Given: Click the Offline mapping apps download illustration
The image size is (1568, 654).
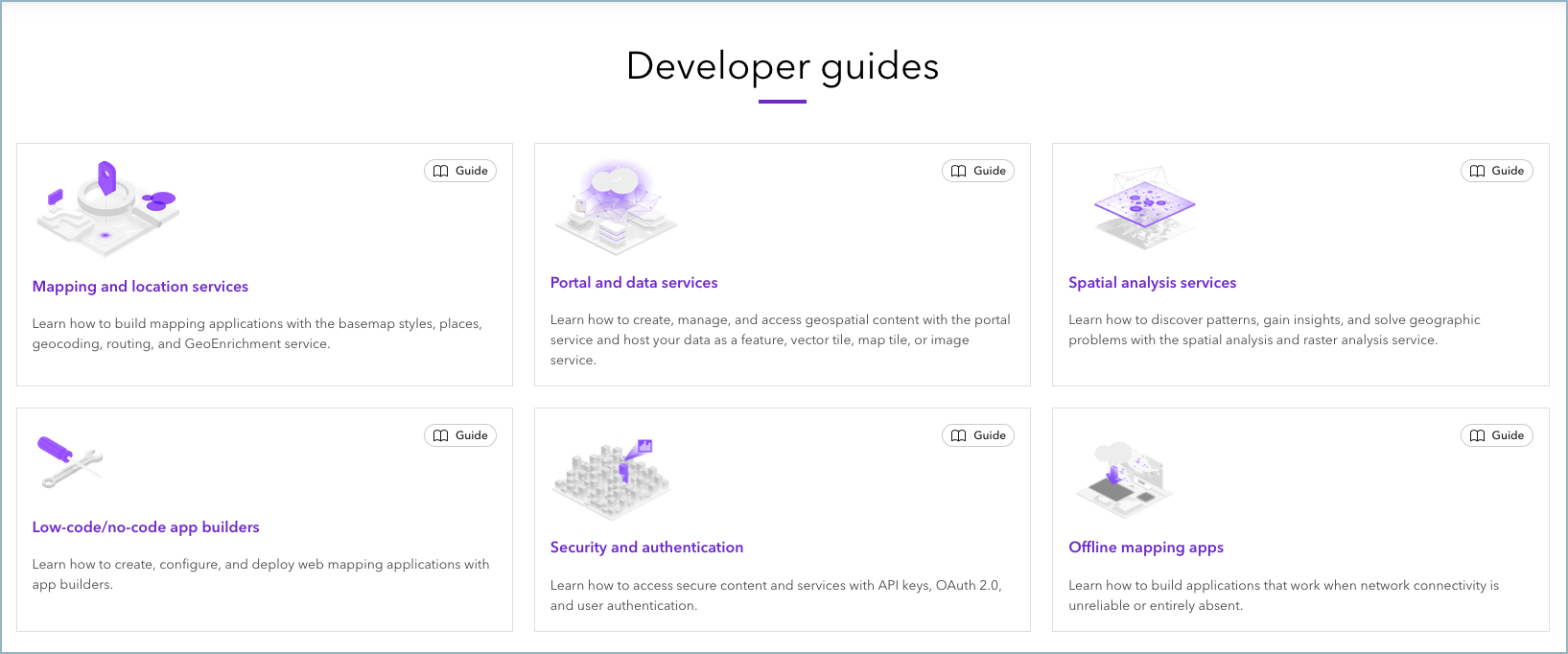Looking at the screenshot, I should click(x=1124, y=480).
